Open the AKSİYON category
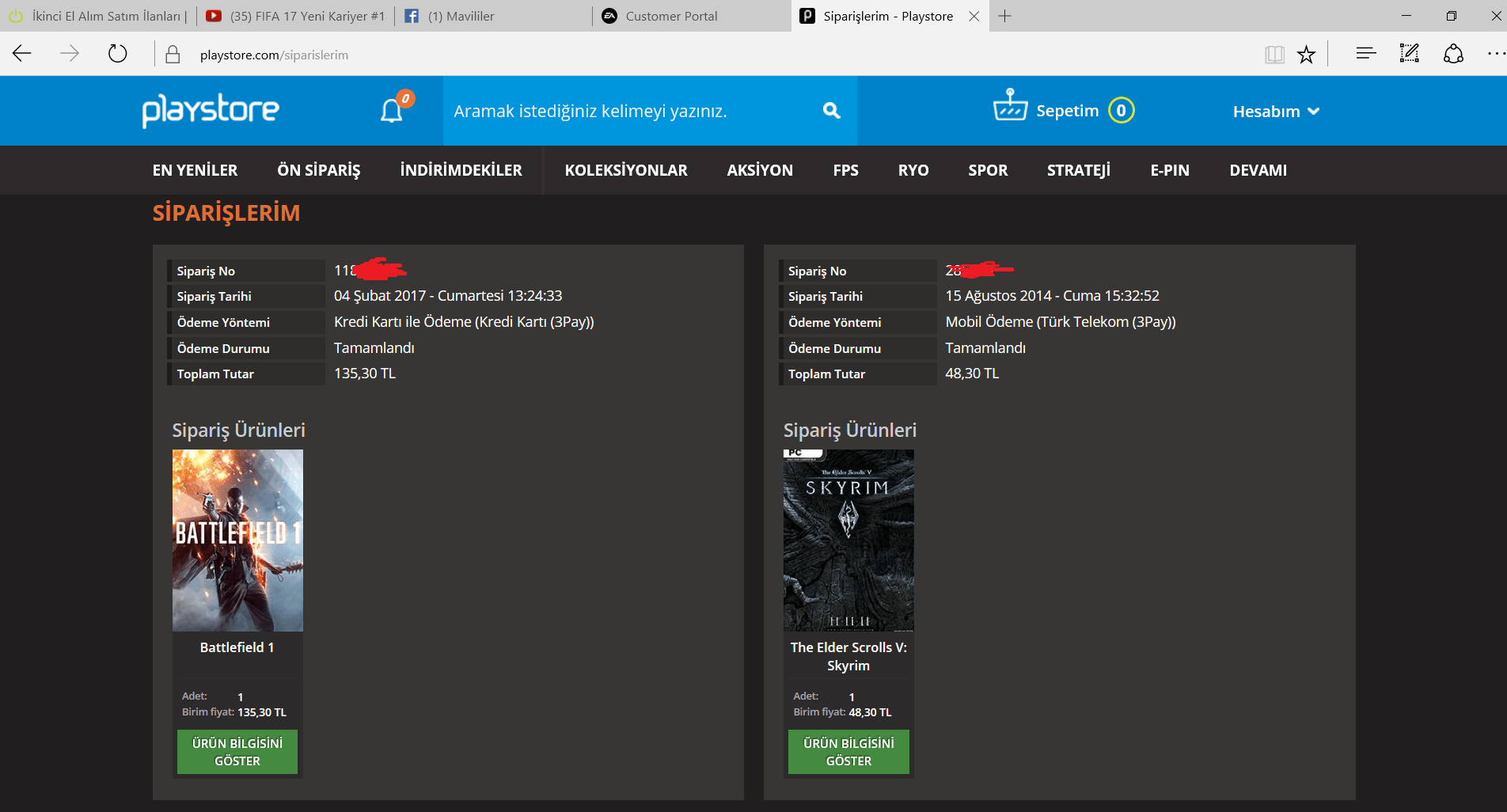 tap(760, 170)
